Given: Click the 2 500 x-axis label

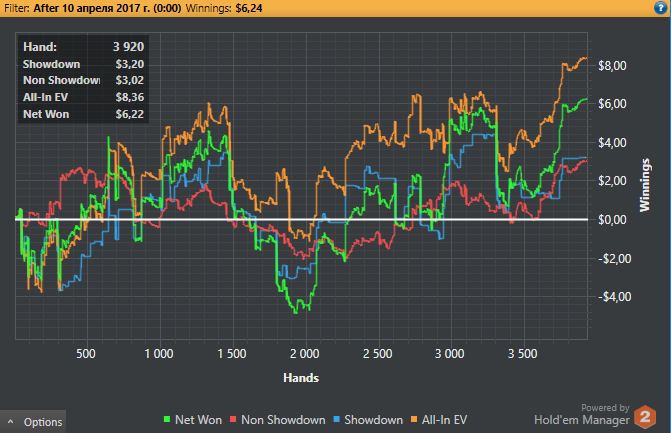Looking at the screenshot, I should [377, 354].
